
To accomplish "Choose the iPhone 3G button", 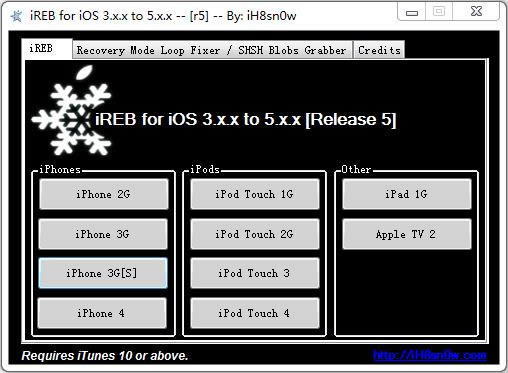I will click(103, 234).
